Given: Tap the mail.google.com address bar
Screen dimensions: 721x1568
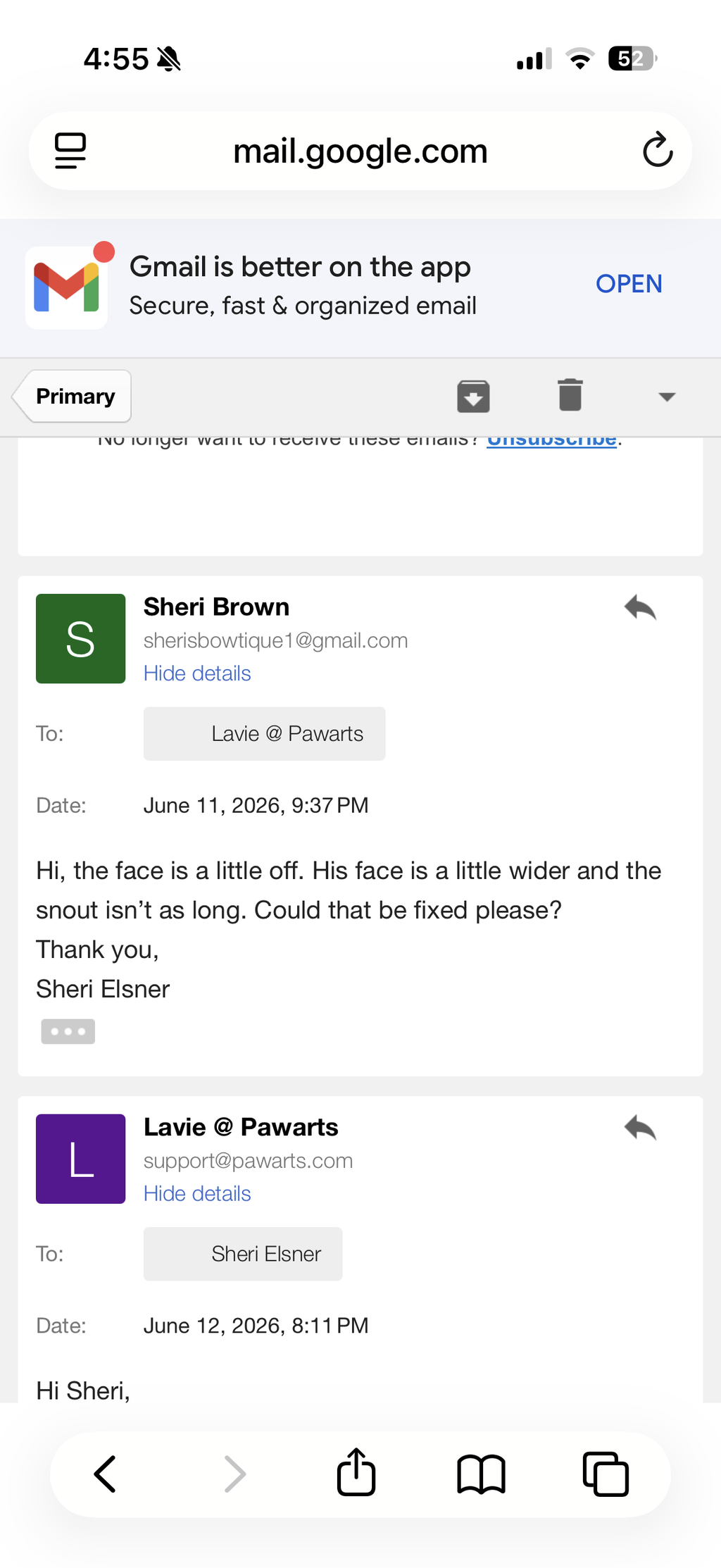Looking at the screenshot, I should point(360,151).
